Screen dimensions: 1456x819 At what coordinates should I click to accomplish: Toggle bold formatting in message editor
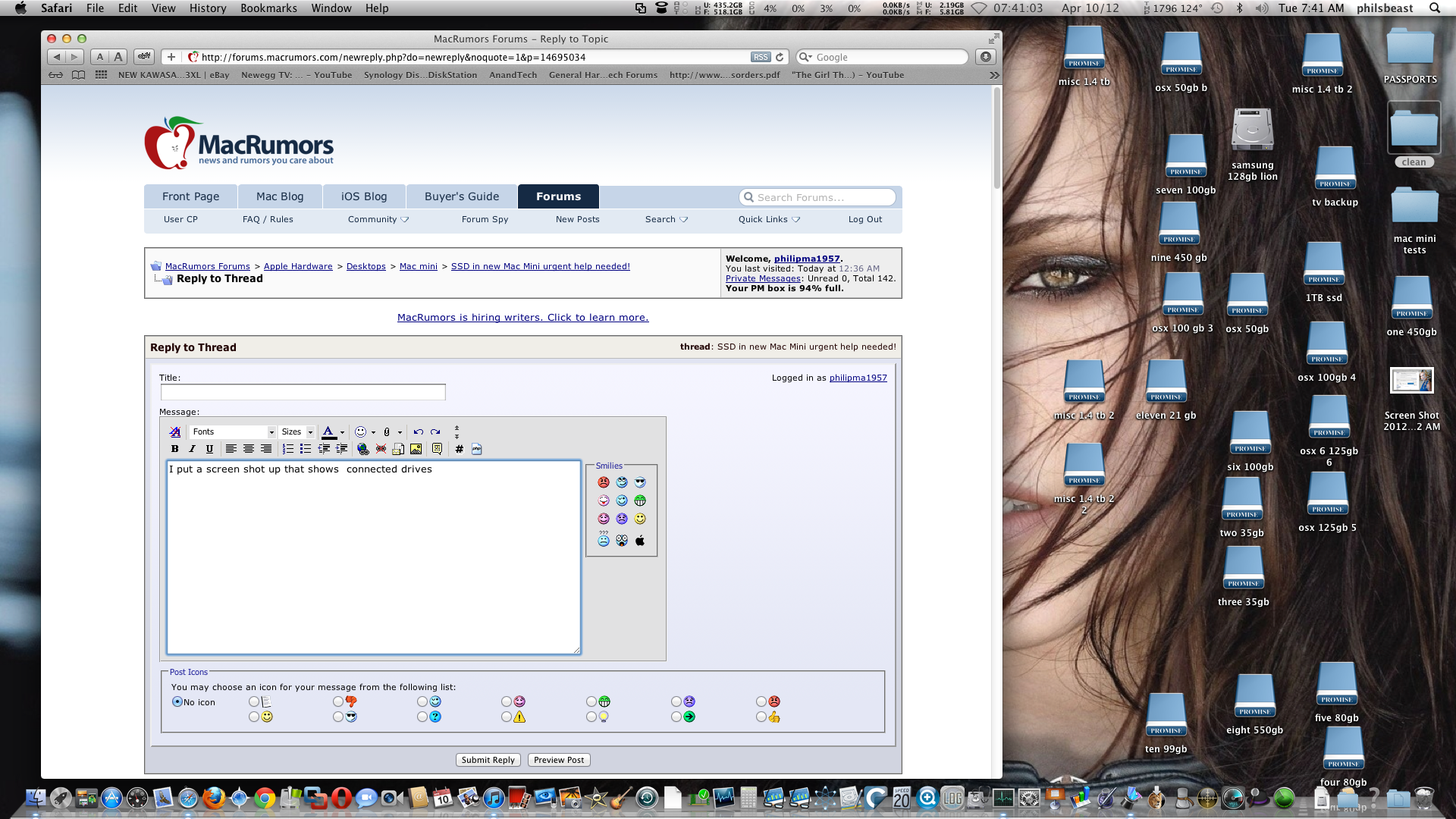[174, 449]
